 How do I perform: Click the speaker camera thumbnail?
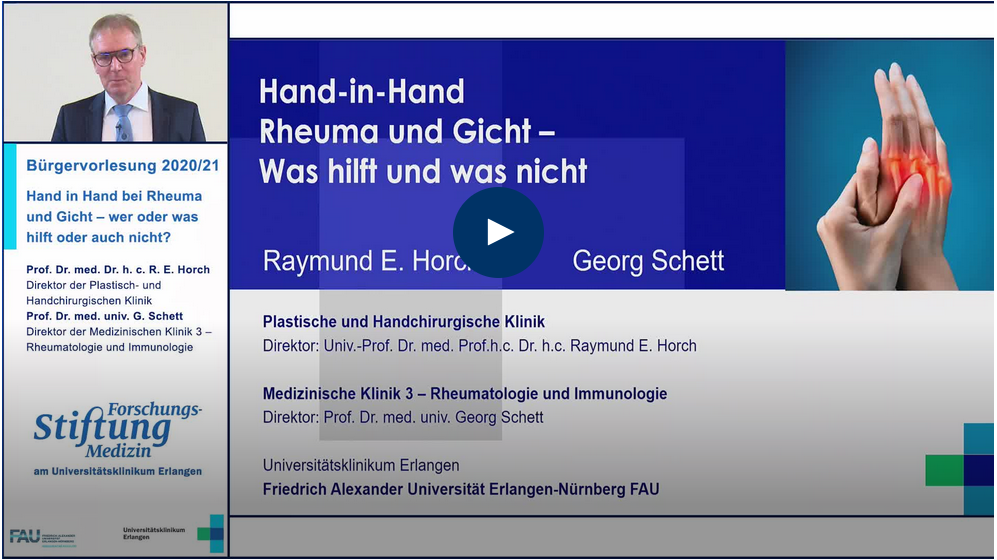click(115, 73)
